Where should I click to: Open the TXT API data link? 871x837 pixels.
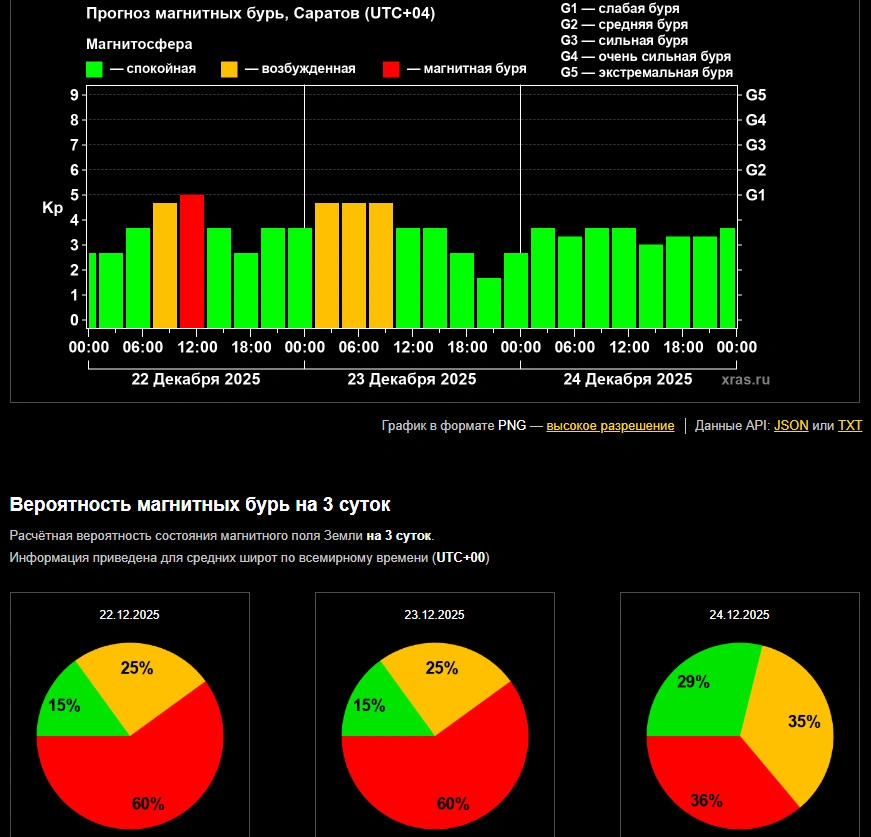pyautogui.click(x=849, y=426)
